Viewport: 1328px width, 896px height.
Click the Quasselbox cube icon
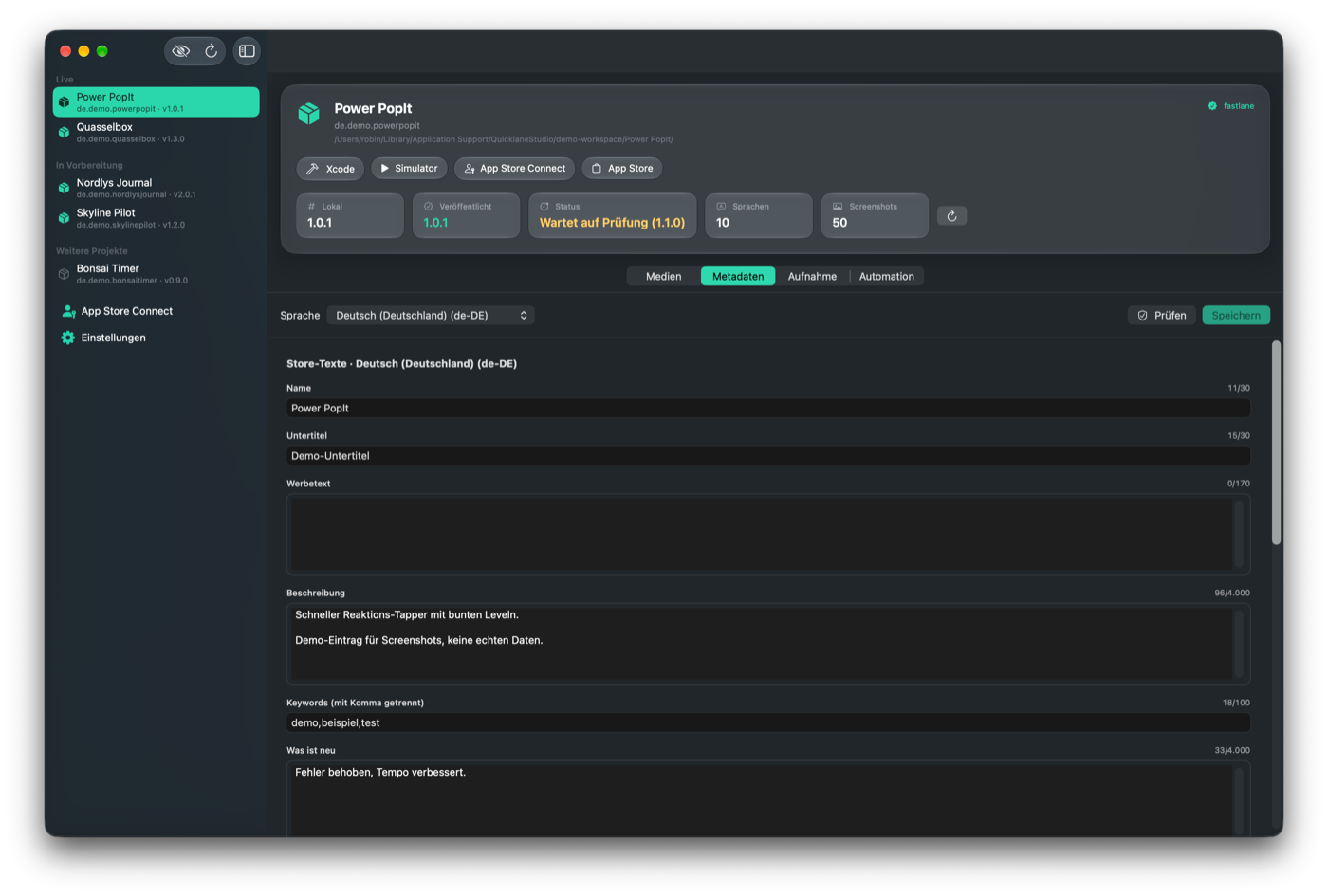click(x=64, y=132)
